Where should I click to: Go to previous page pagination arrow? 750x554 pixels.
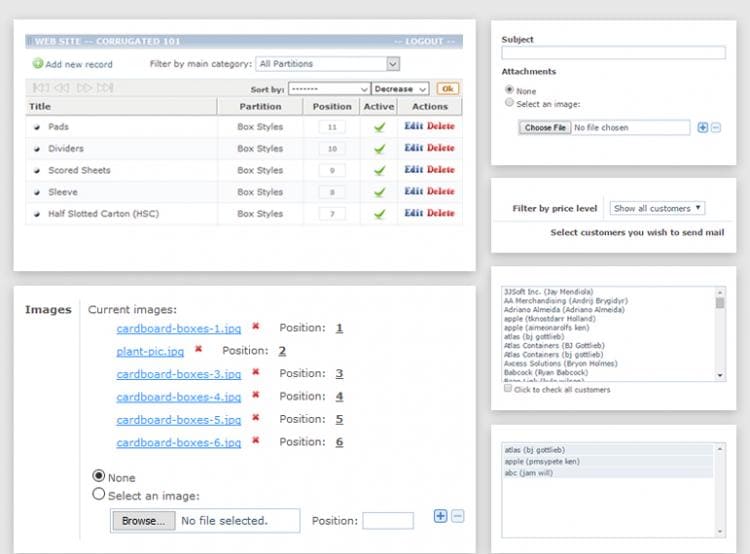[x=62, y=88]
